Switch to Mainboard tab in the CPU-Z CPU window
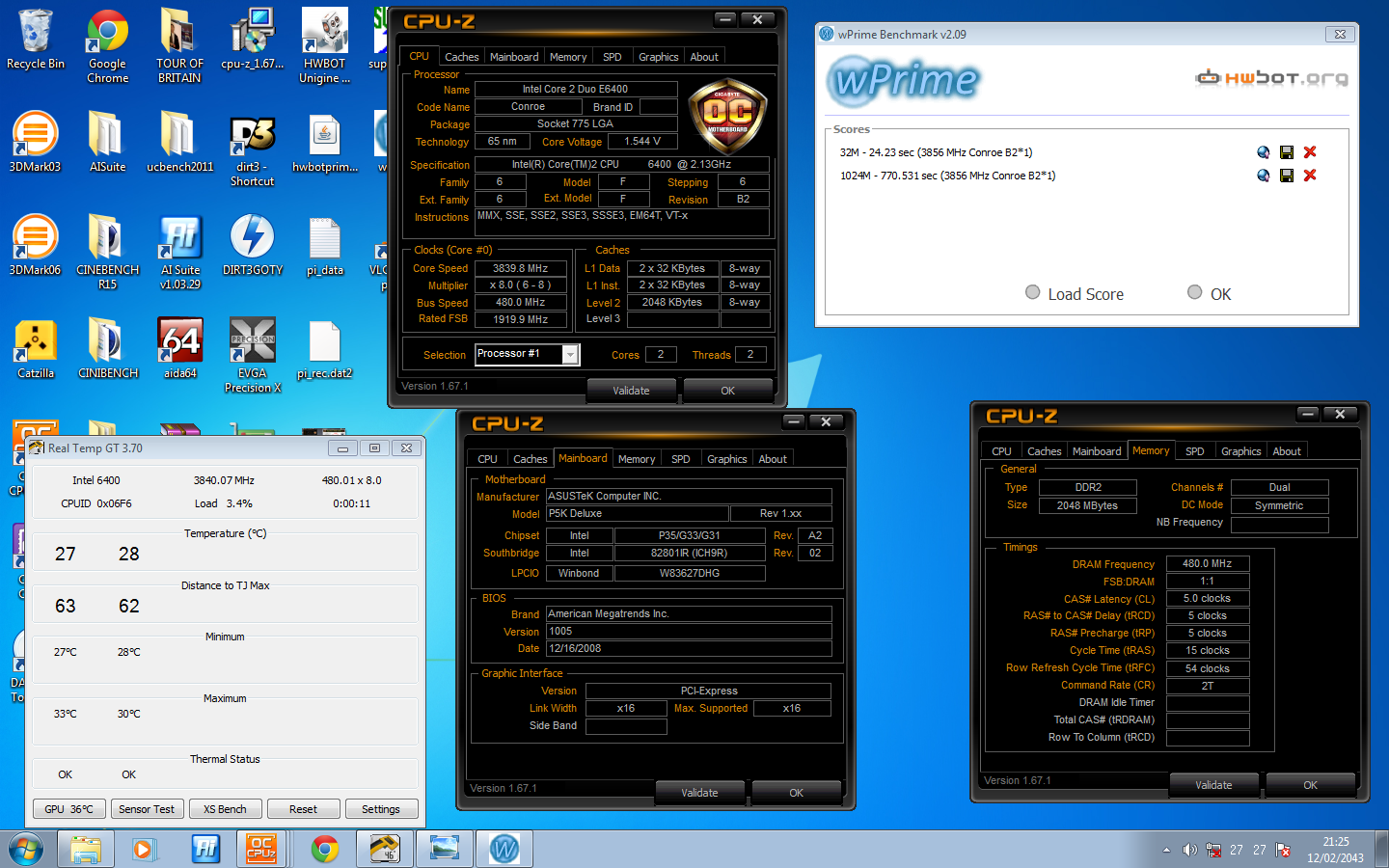Viewport: 1389px width, 868px height. click(x=514, y=57)
